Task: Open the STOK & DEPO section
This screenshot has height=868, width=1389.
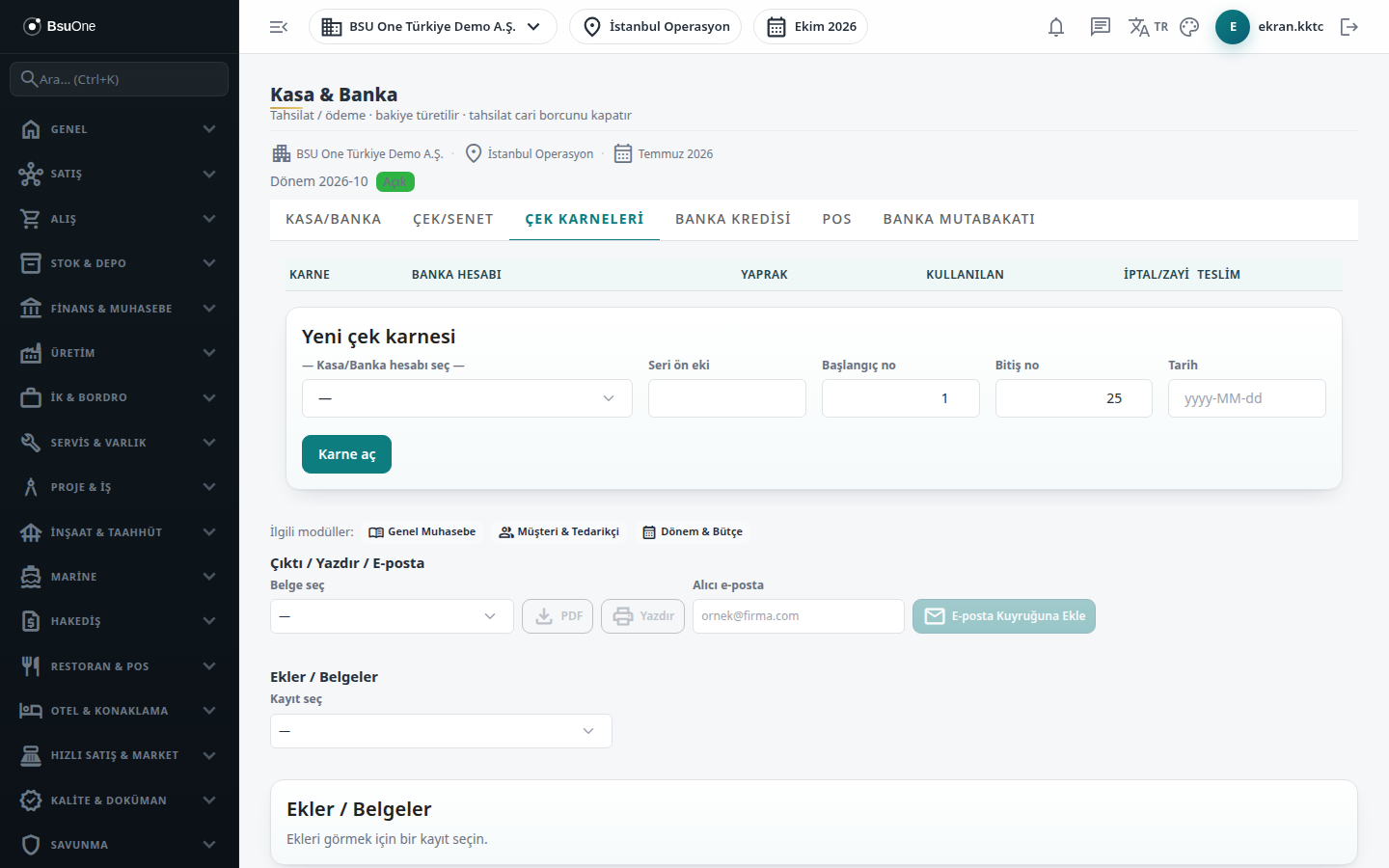Action: pyautogui.click(x=120, y=263)
